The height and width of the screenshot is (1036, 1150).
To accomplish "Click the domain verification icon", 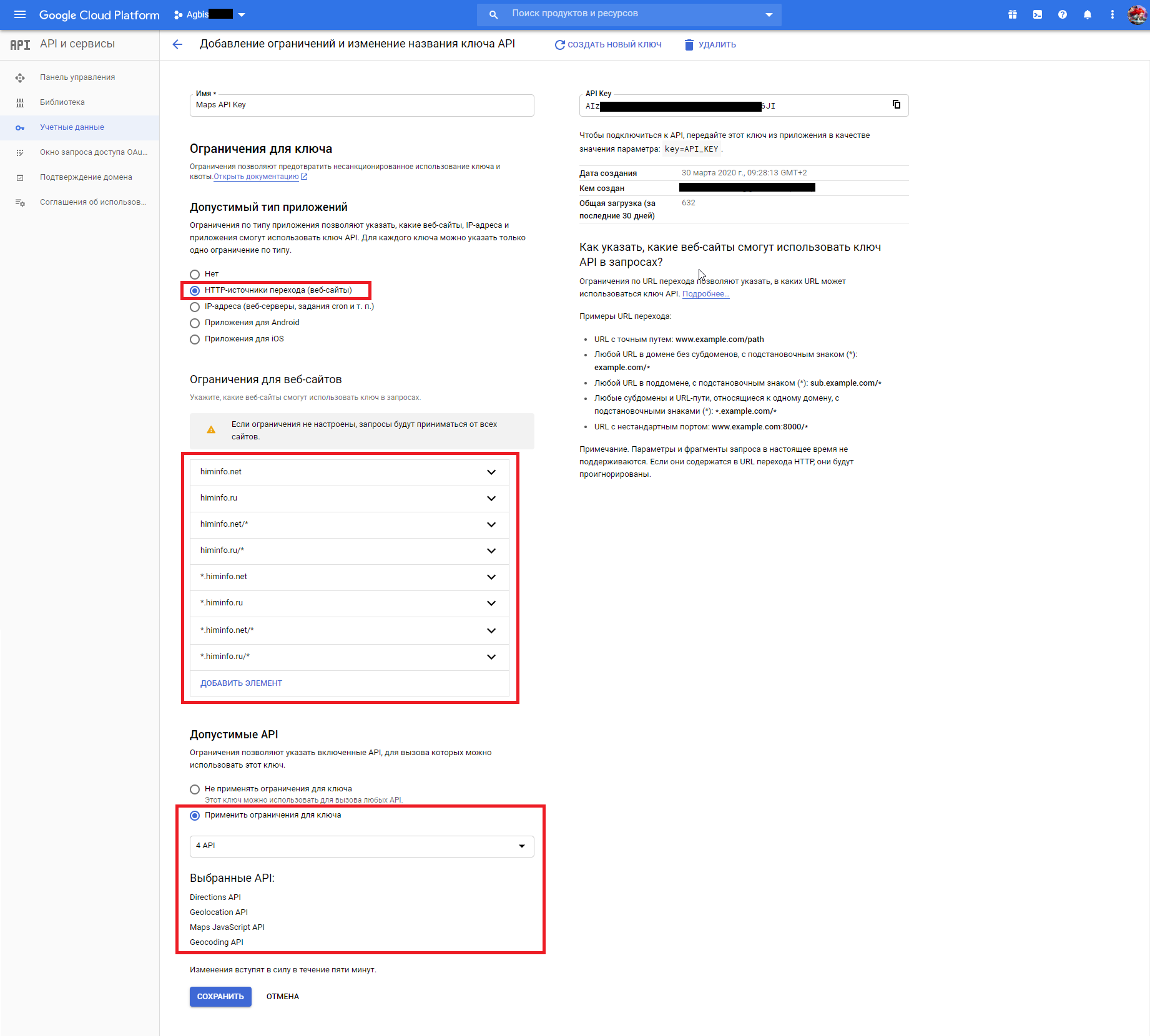I will pos(20,177).
